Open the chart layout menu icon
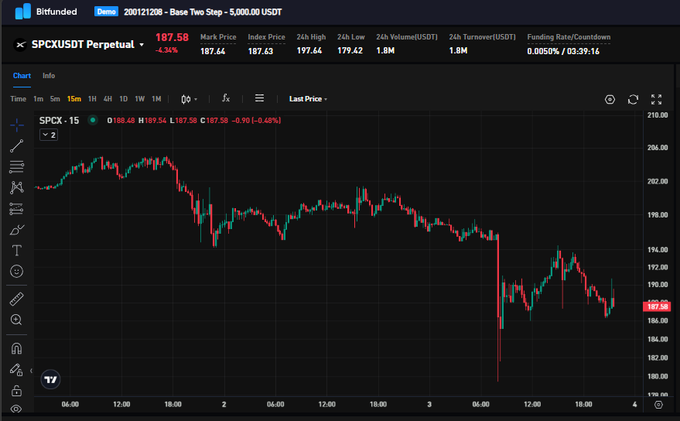The width and height of the screenshot is (680, 421). point(259,98)
